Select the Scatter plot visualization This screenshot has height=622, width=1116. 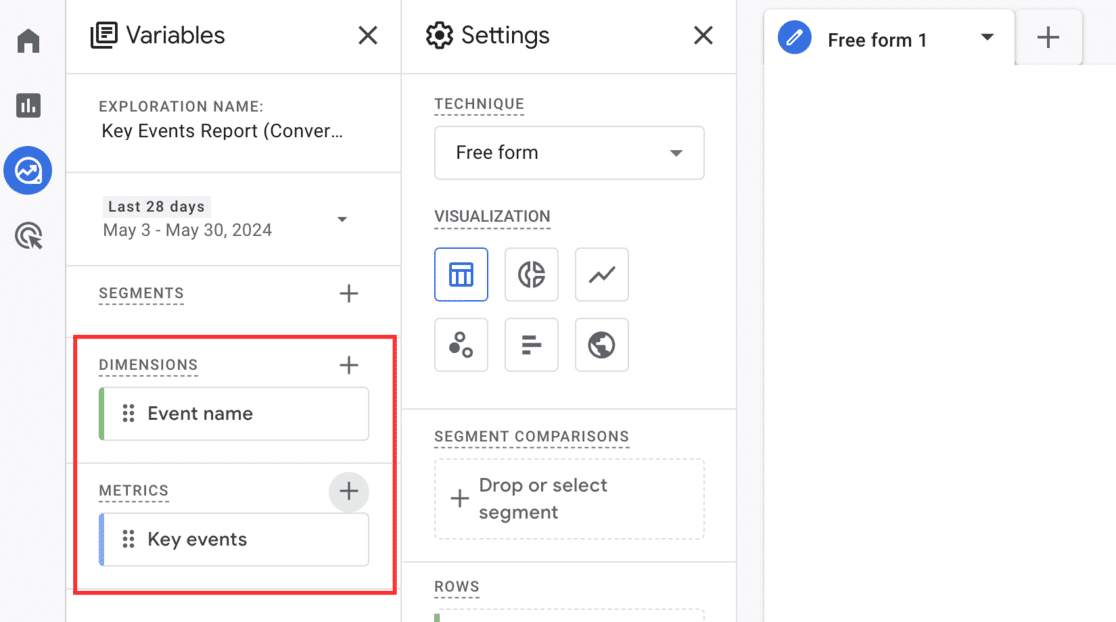point(461,345)
